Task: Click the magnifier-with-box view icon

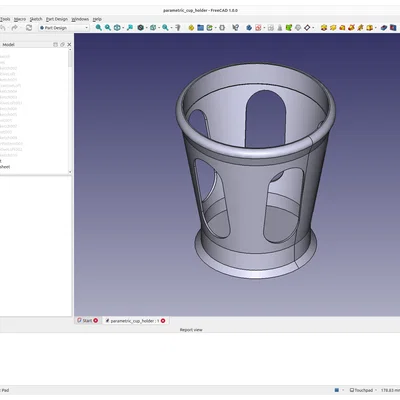Action: (x=130, y=28)
